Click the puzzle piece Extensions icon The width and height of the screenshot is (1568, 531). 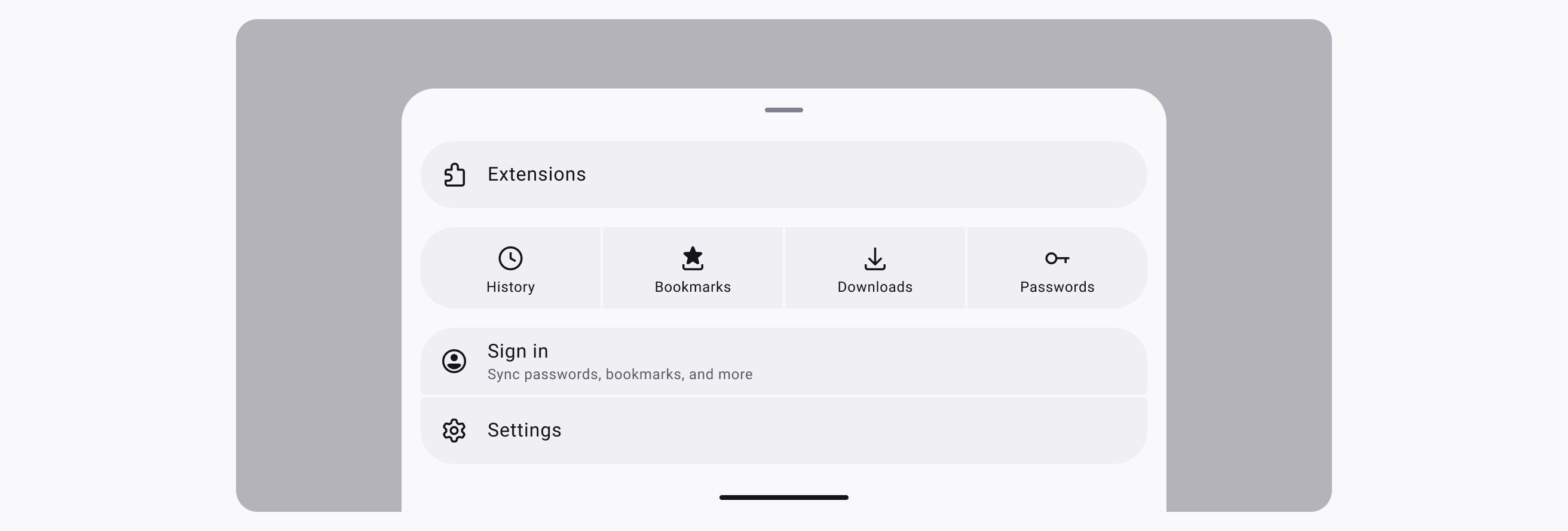[454, 175]
